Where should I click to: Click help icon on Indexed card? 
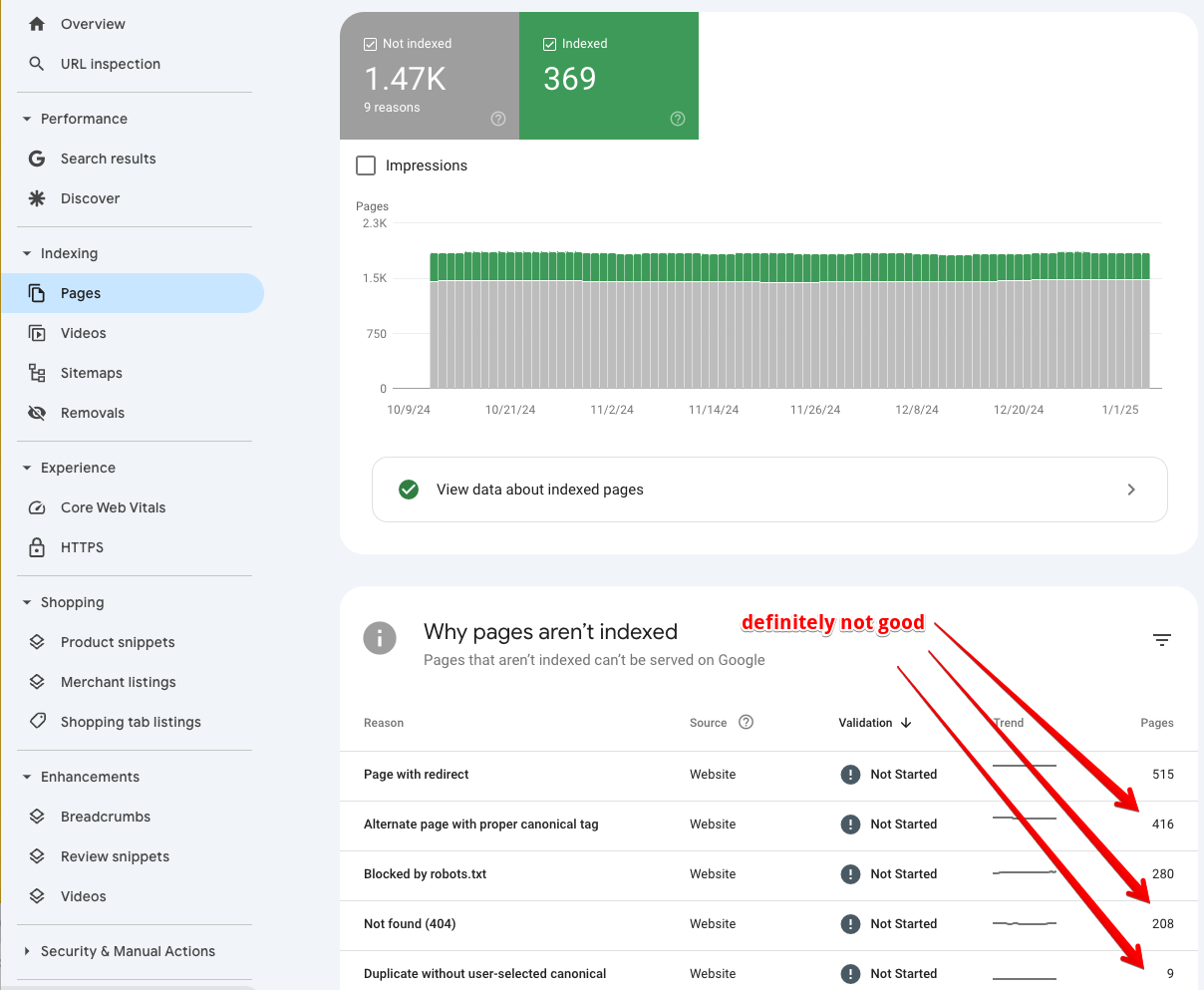pos(678,119)
